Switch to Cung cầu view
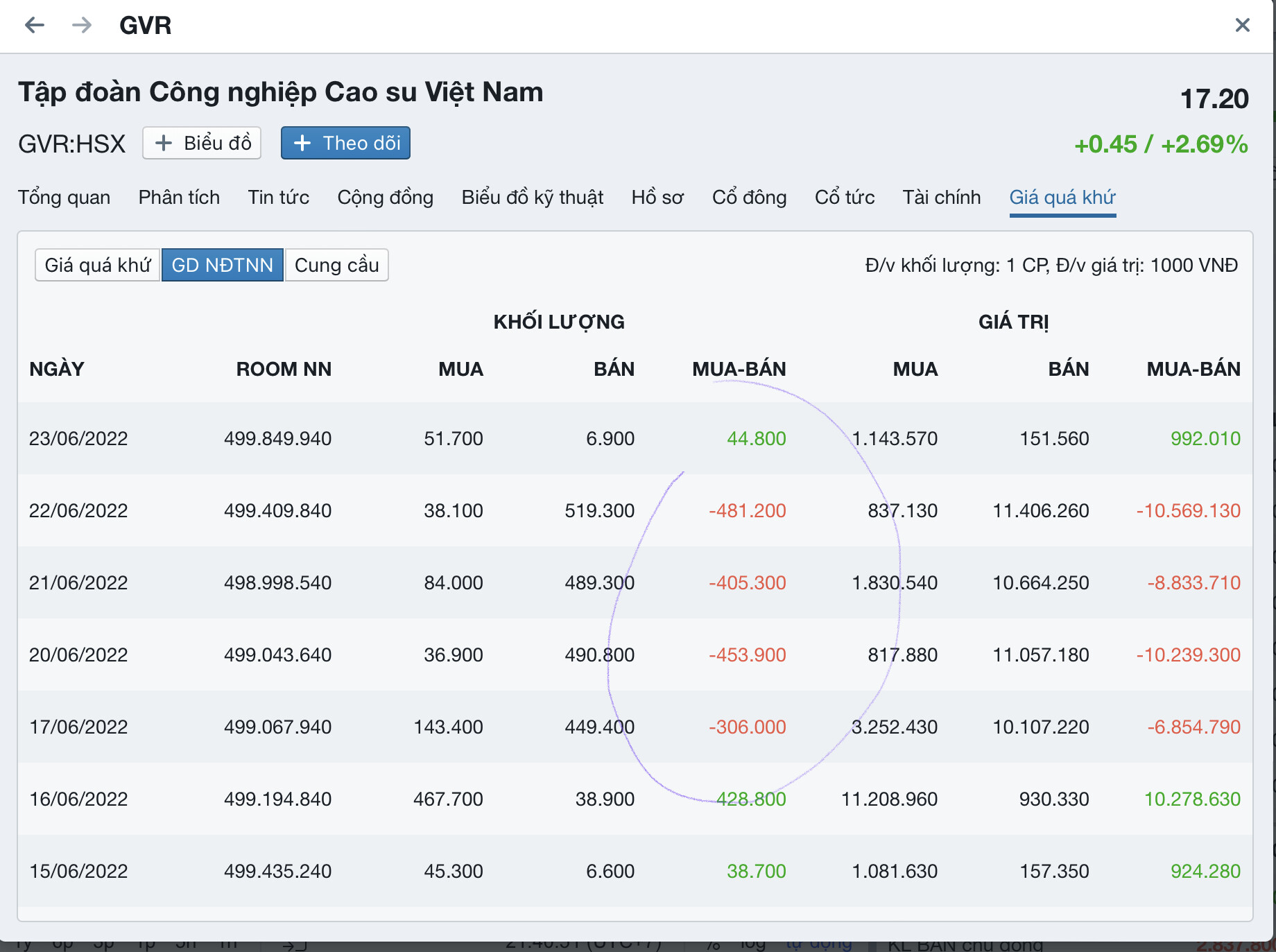The width and height of the screenshot is (1276, 952). pos(336,265)
